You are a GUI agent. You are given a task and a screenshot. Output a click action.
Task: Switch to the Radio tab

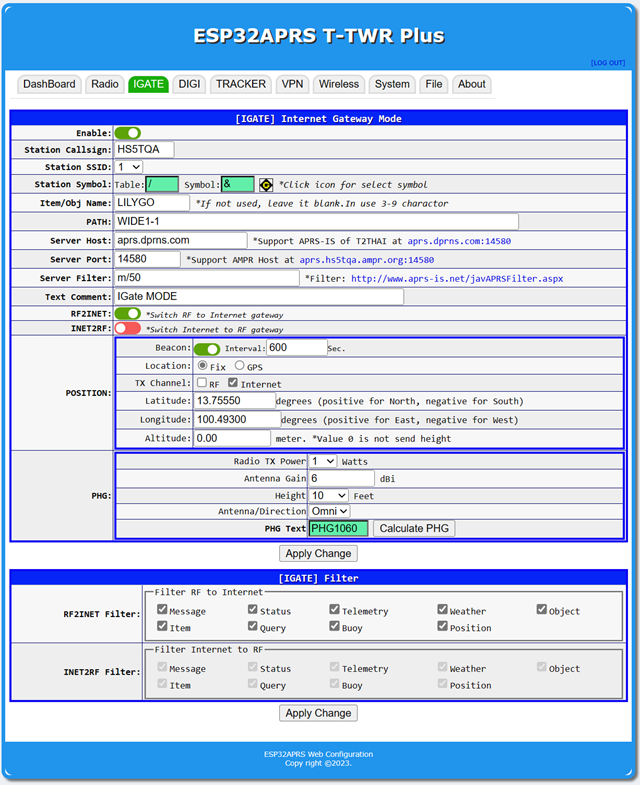(105, 84)
